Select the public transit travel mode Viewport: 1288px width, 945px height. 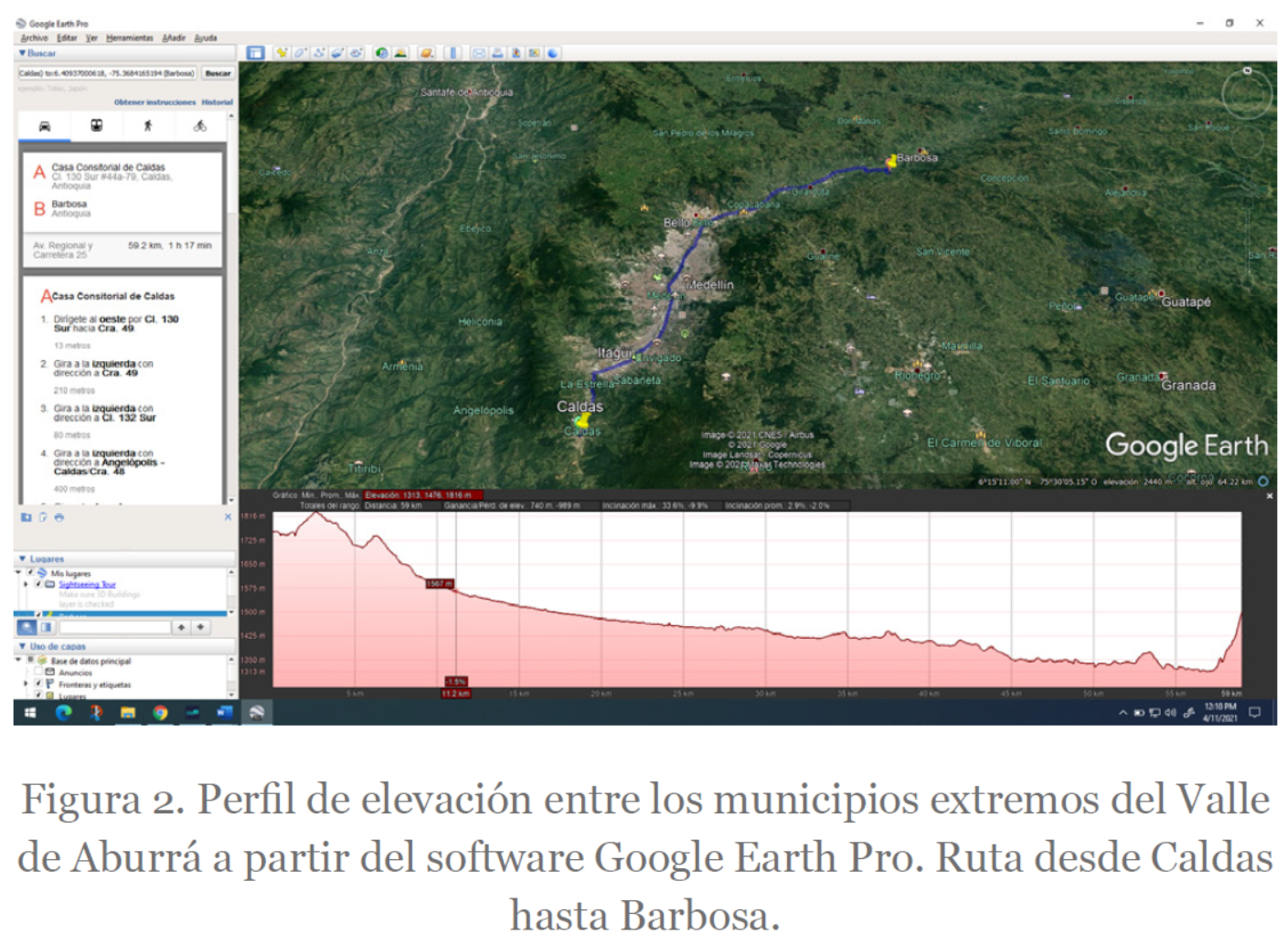[97, 125]
